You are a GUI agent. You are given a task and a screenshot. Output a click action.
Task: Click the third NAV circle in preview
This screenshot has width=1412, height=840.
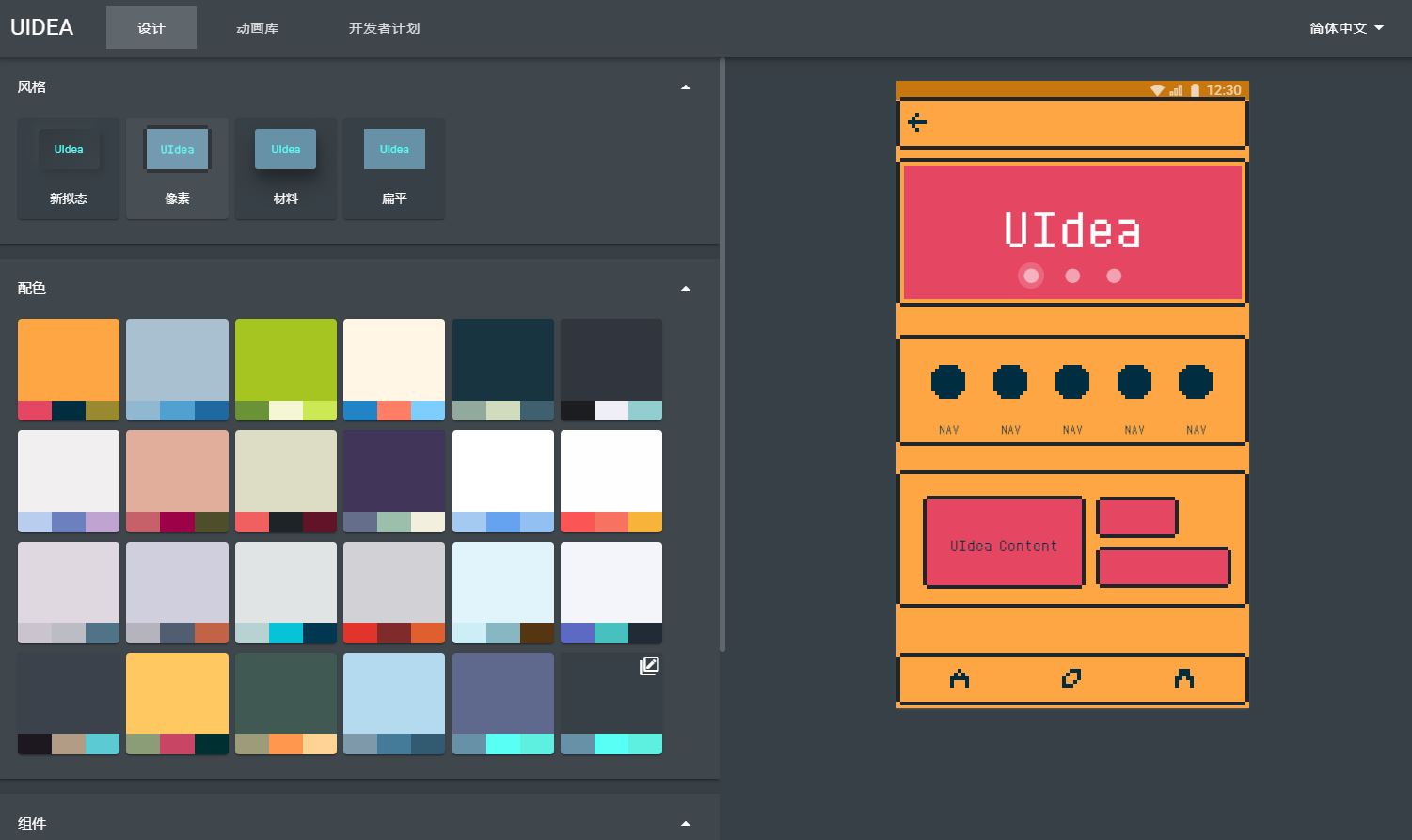point(1072,382)
